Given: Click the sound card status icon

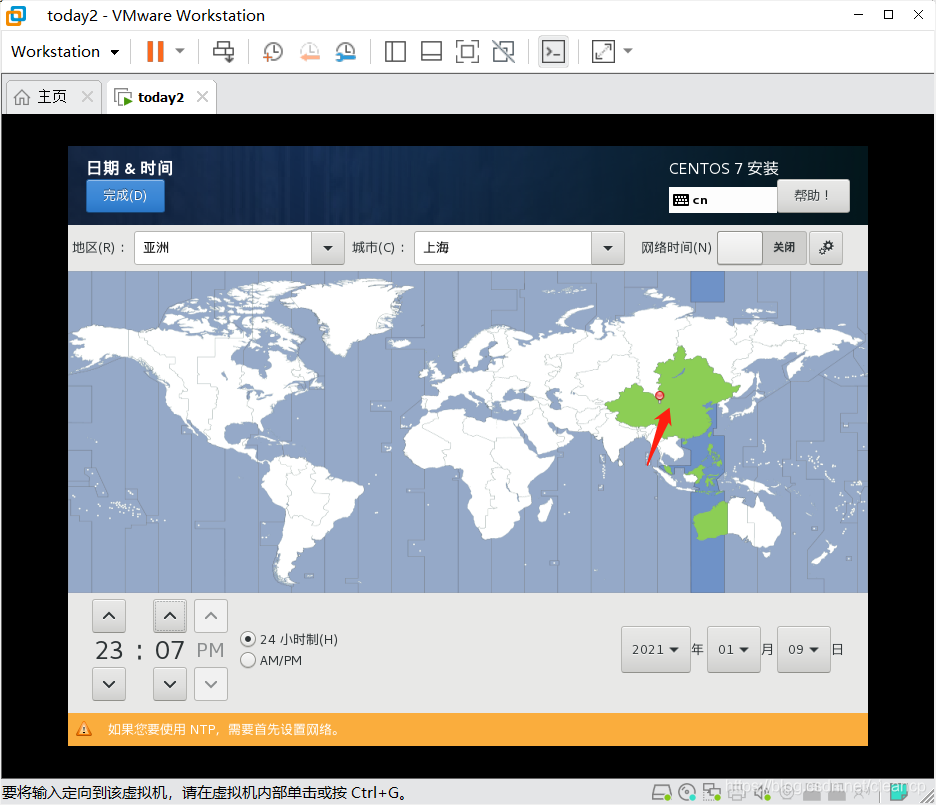Looking at the screenshot, I should (762, 792).
